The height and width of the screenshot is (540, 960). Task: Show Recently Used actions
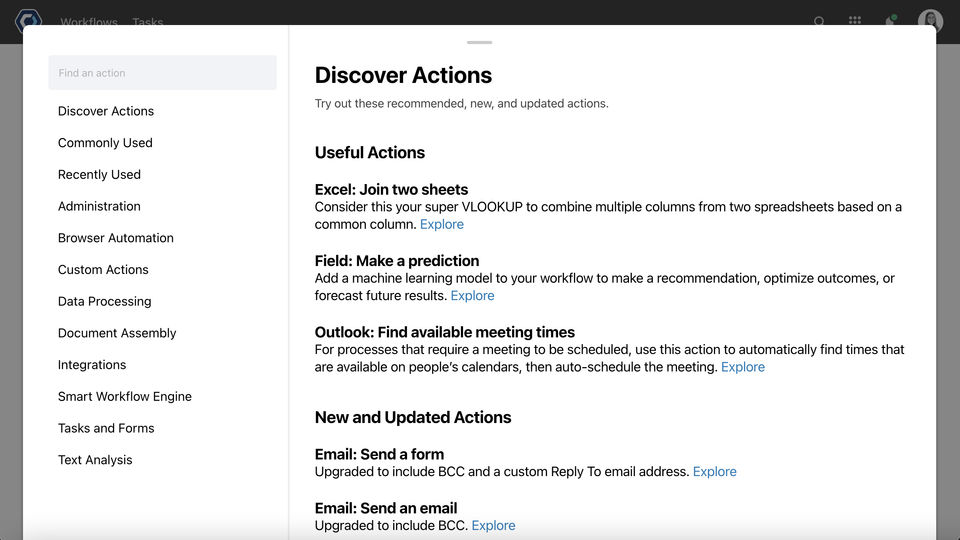click(99, 174)
